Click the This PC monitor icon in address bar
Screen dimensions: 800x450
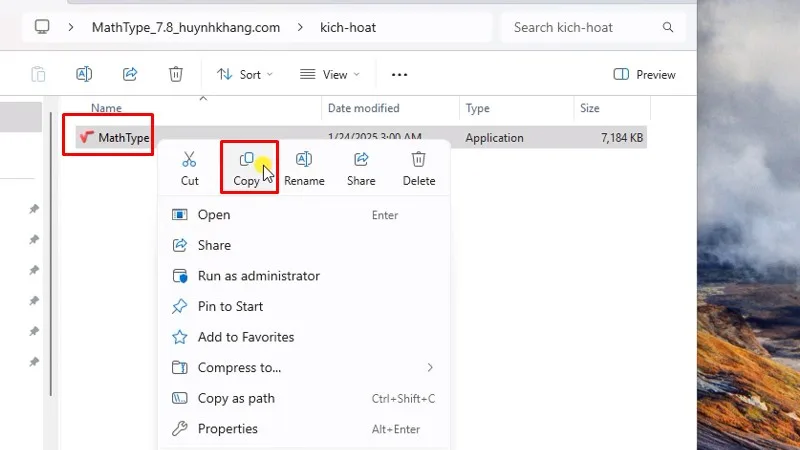click(x=42, y=27)
